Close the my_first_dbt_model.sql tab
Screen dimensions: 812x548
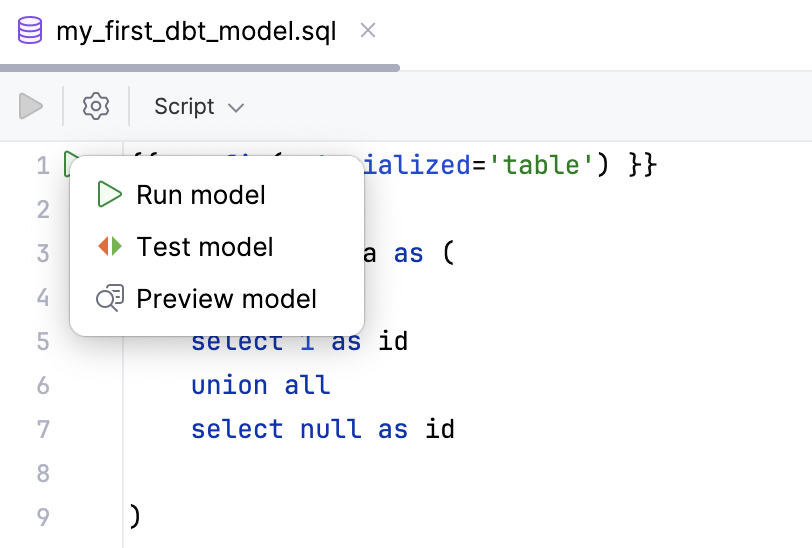point(367,31)
